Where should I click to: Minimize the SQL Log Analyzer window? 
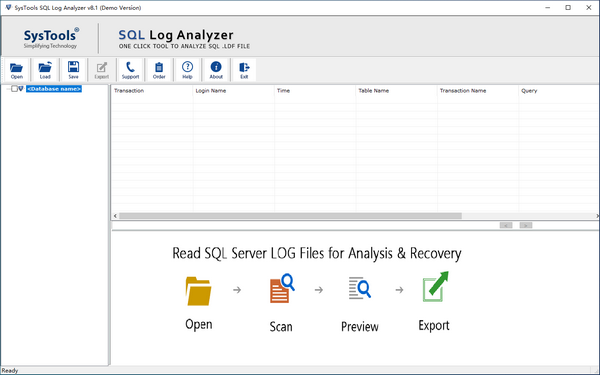click(x=548, y=8)
